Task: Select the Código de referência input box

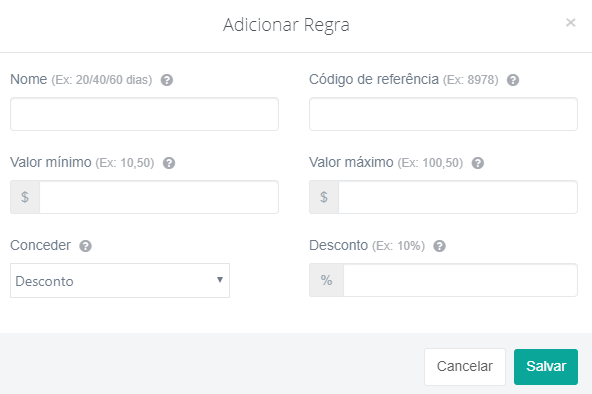Action: [443, 114]
